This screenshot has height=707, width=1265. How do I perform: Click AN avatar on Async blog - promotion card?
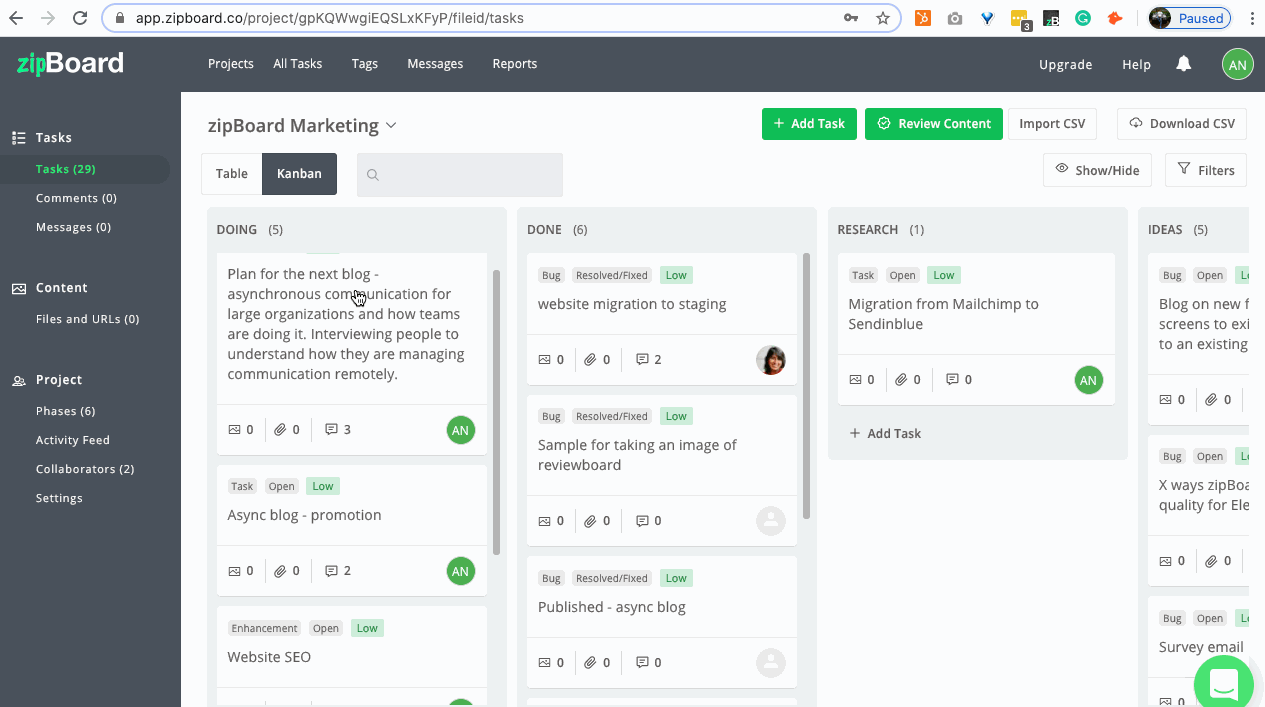pos(460,571)
